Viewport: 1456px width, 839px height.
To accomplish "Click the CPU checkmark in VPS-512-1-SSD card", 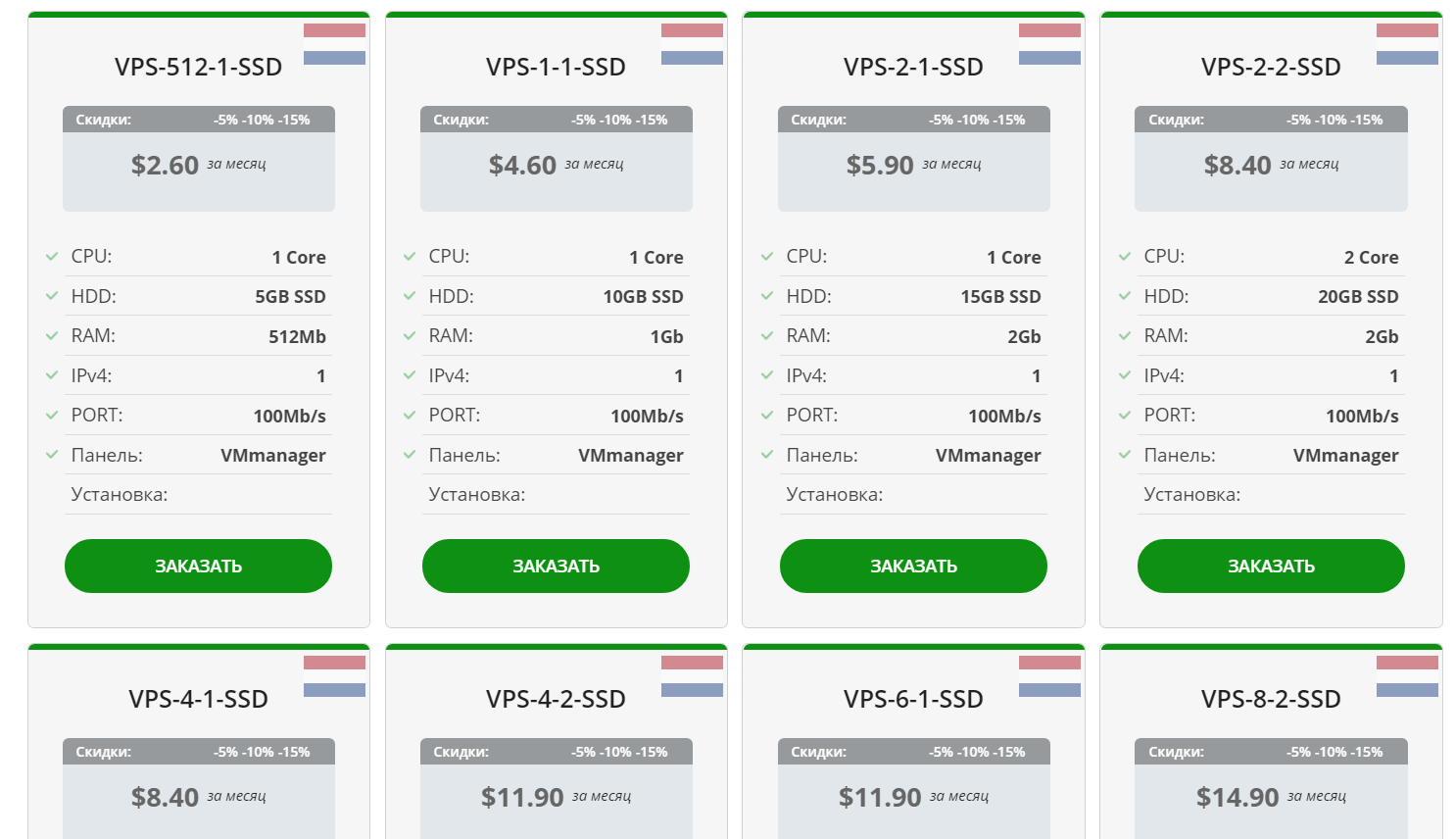I will click(x=52, y=257).
